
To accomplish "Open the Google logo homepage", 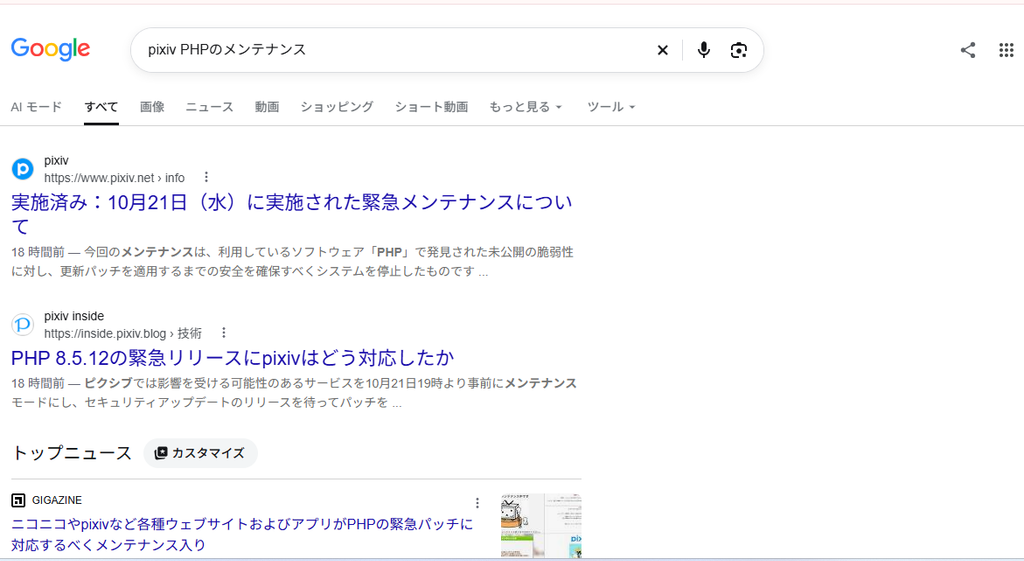I will coord(50,49).
